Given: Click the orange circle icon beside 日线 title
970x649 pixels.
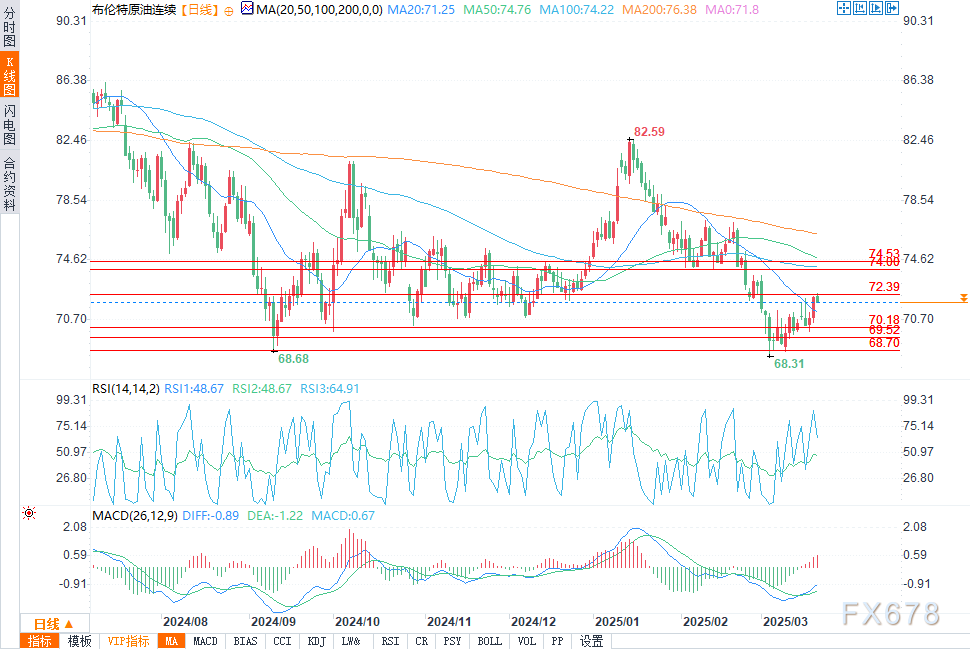Looking at the screenshot, I should coord(231,9).
